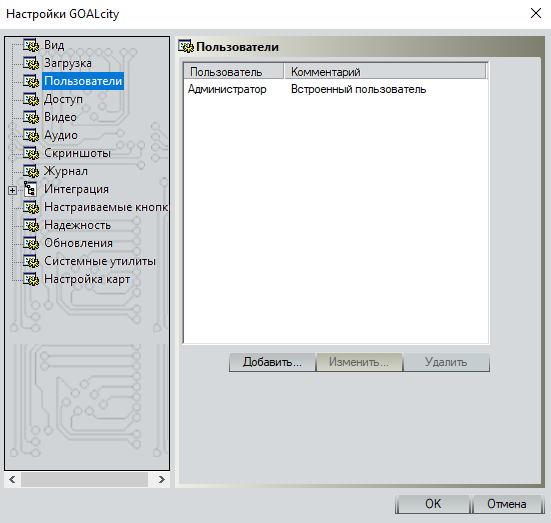The image size is (551, 523).
Task: Open the Скриншоты section
Action: coord(77,153)
